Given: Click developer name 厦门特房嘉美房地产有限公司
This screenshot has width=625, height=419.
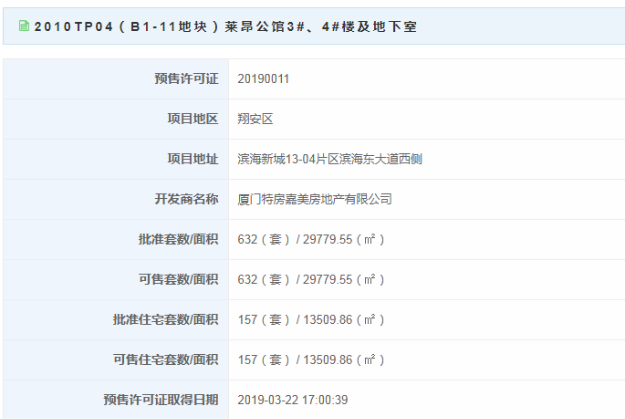Looking at the screenshot, I should tap(314, 199).
